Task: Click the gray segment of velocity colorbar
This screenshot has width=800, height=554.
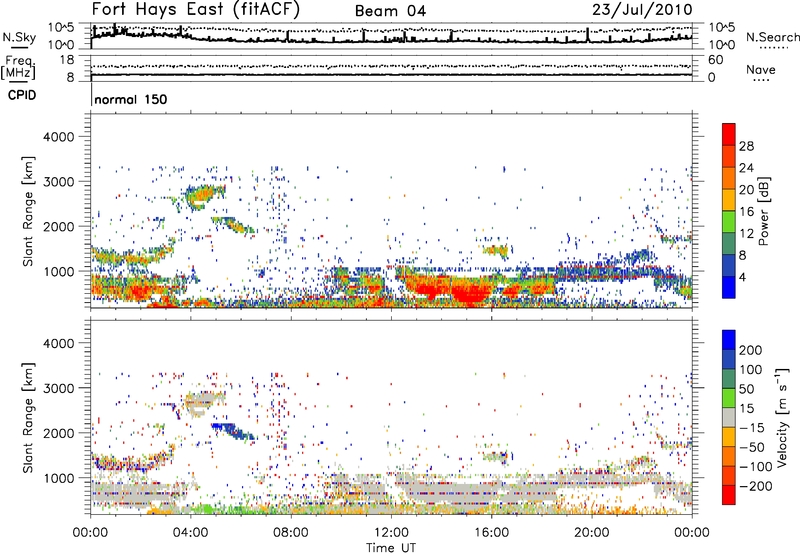Action: [729, 417]
